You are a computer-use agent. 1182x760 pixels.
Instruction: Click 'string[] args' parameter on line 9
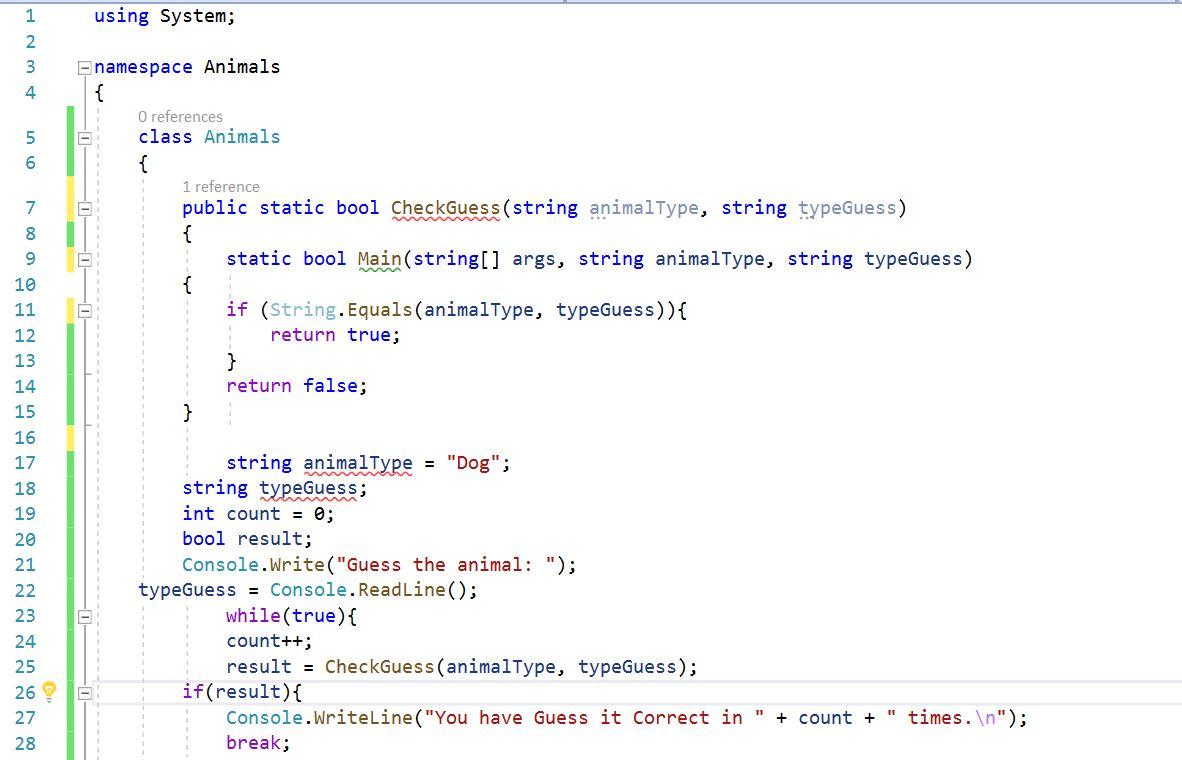484,259
